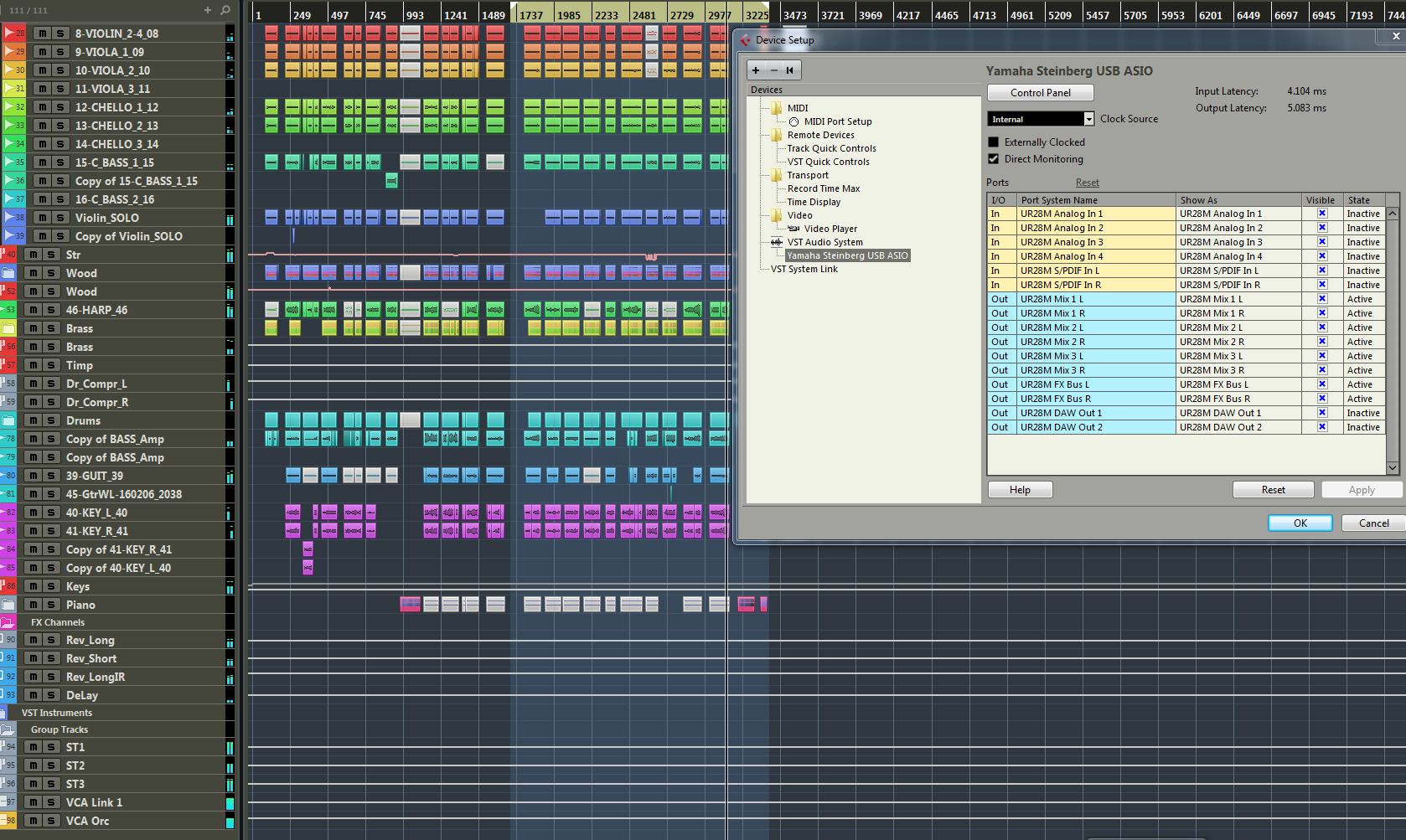The image size is (1406, 840).
Task: Solo the Violin_SOLO track
Action: (59, 218)
